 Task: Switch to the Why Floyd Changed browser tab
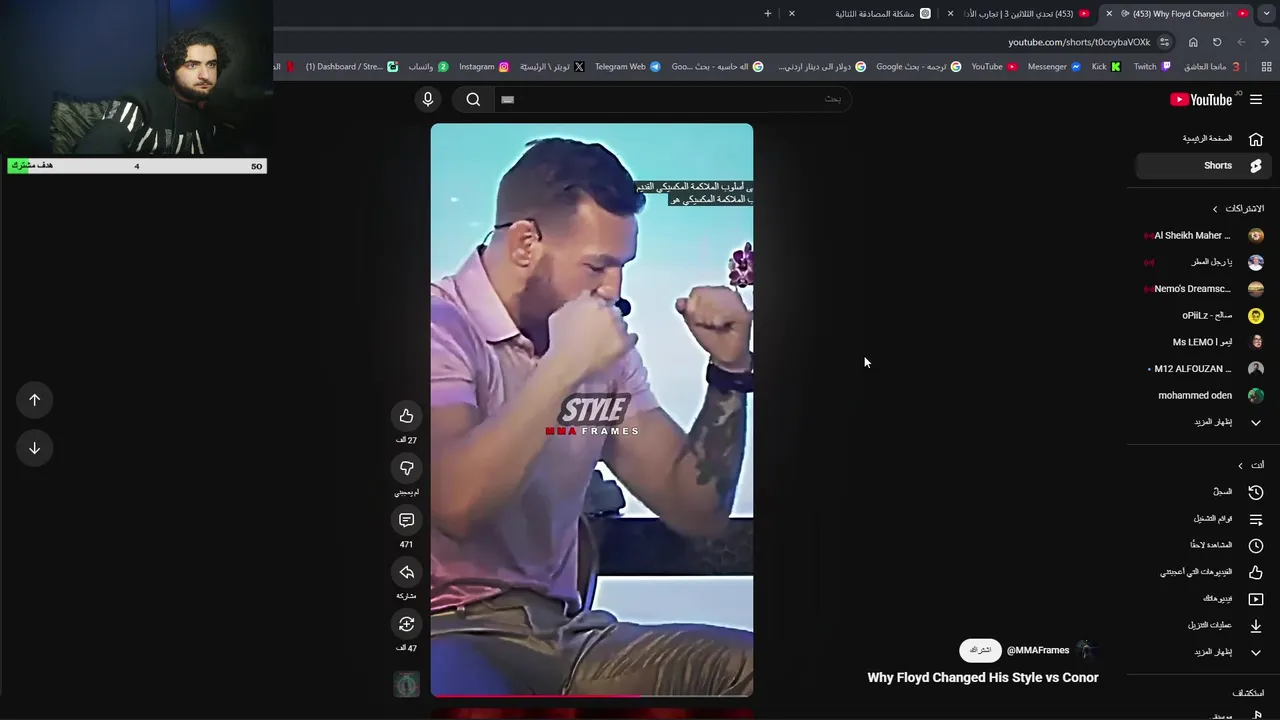click(x=1179, y=14)
